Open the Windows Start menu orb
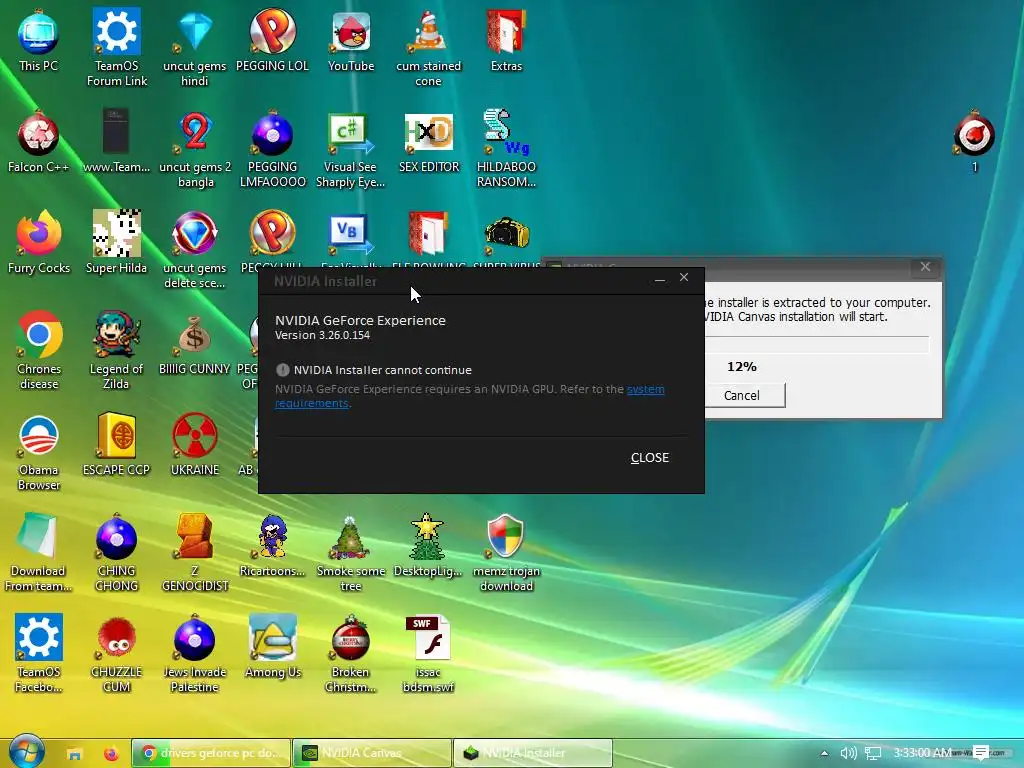Viewport: 1024px width, 768px height. (27, 752)
